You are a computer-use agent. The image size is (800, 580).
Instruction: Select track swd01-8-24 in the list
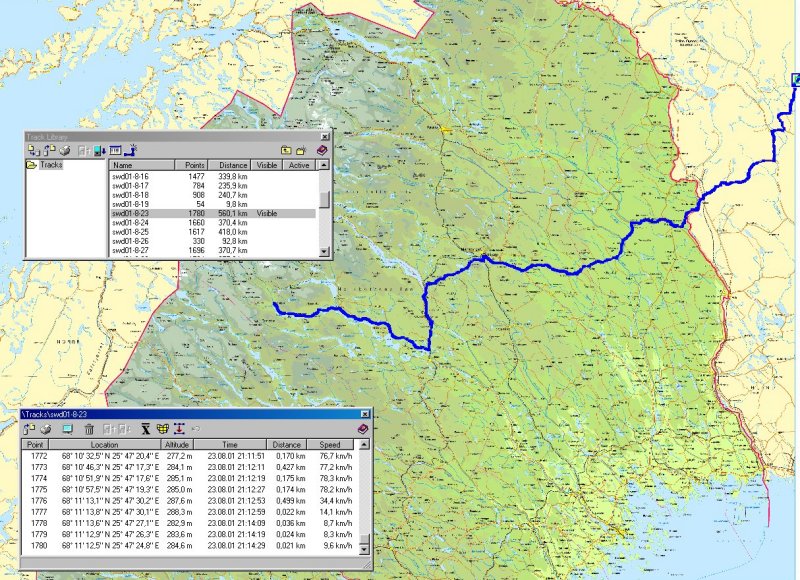[x=130, y=222]
